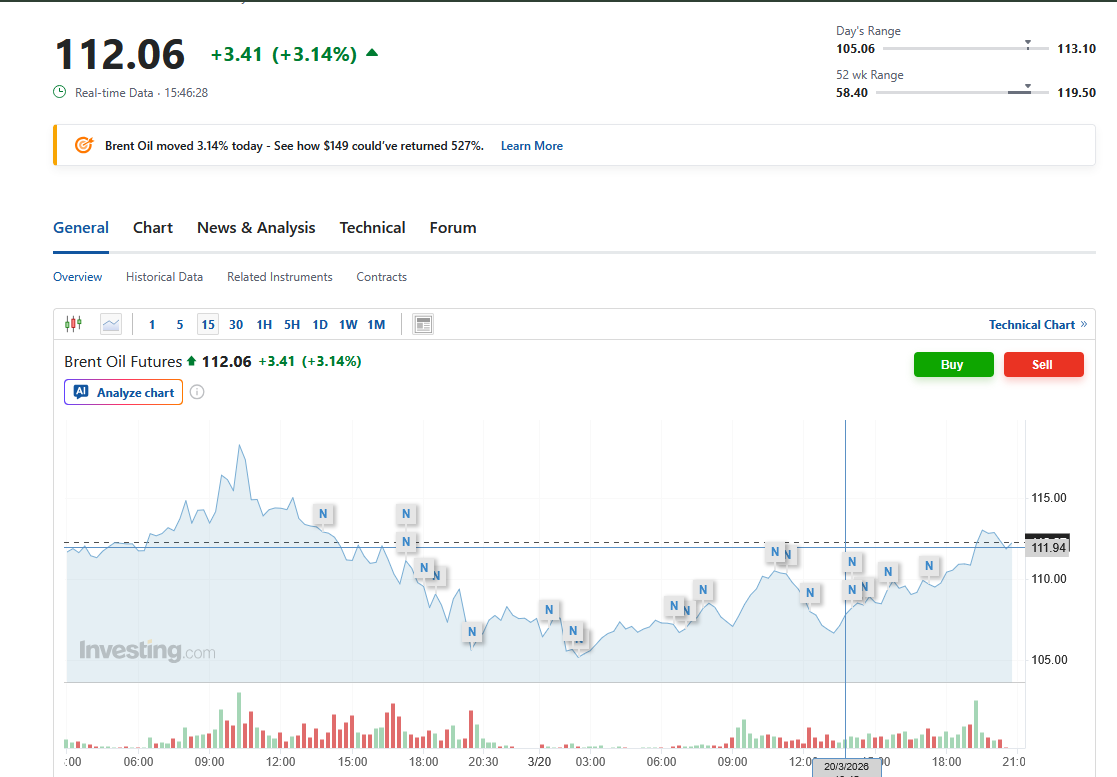Click the red Sell button
The width and height of the screenshot is (1117, 777).
point(1044,365)
